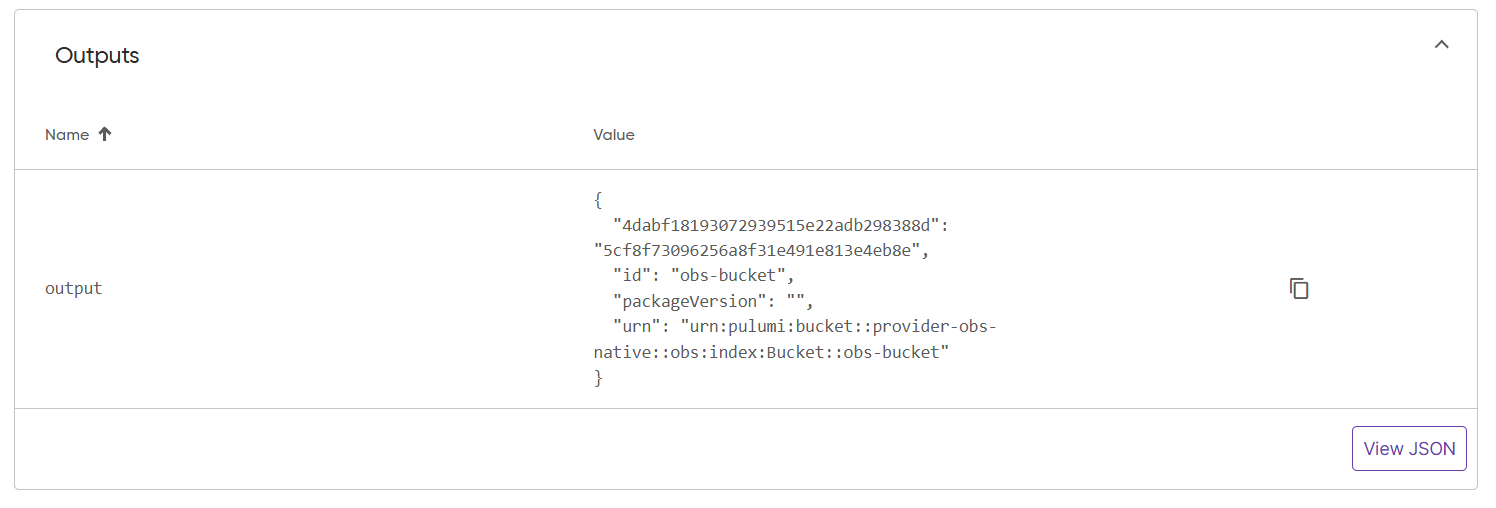Click the "packageVersion" line in the value
1496x508 pixels.
714,301
